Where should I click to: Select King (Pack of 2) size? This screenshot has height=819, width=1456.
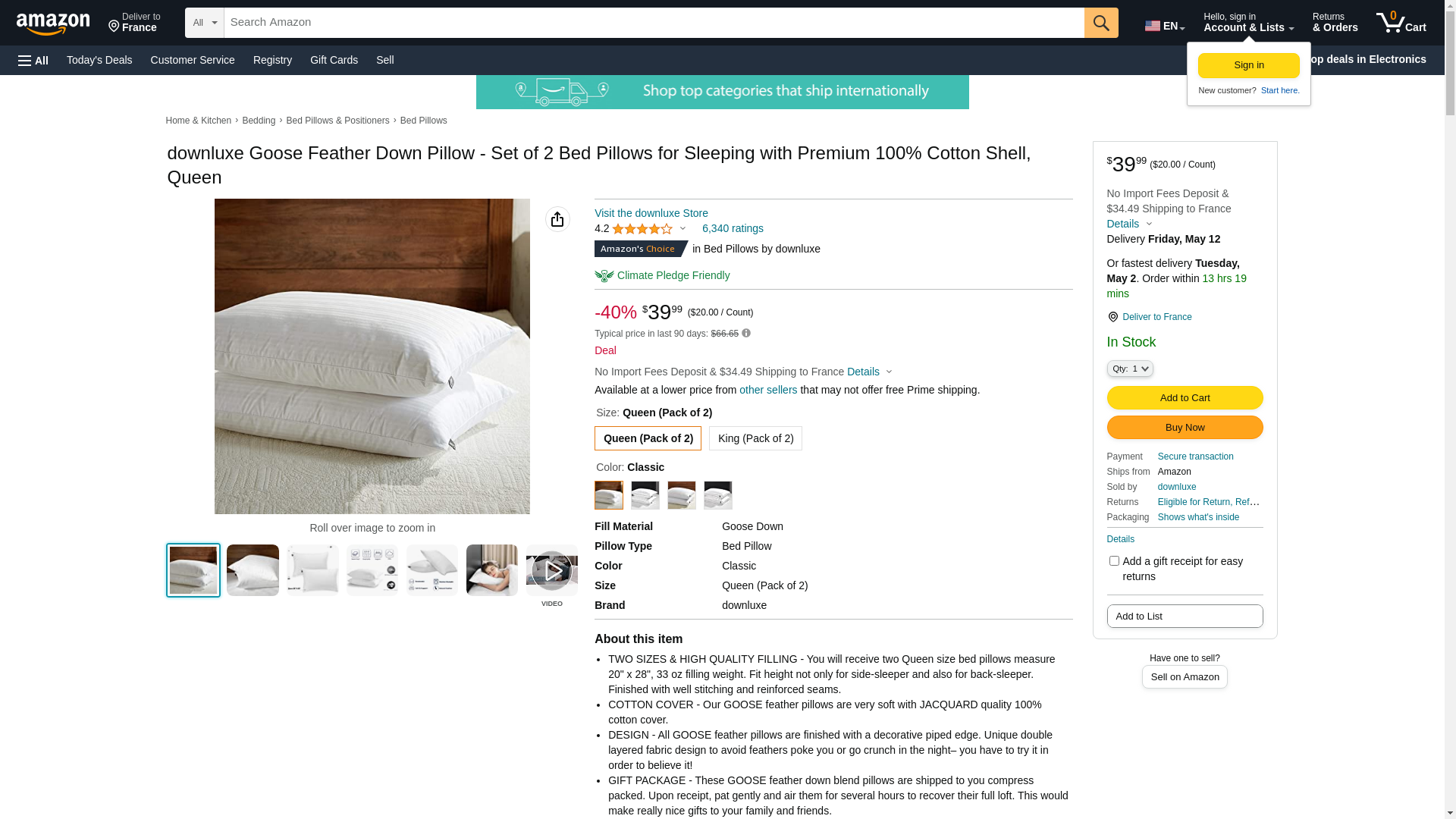coord(755,438)
